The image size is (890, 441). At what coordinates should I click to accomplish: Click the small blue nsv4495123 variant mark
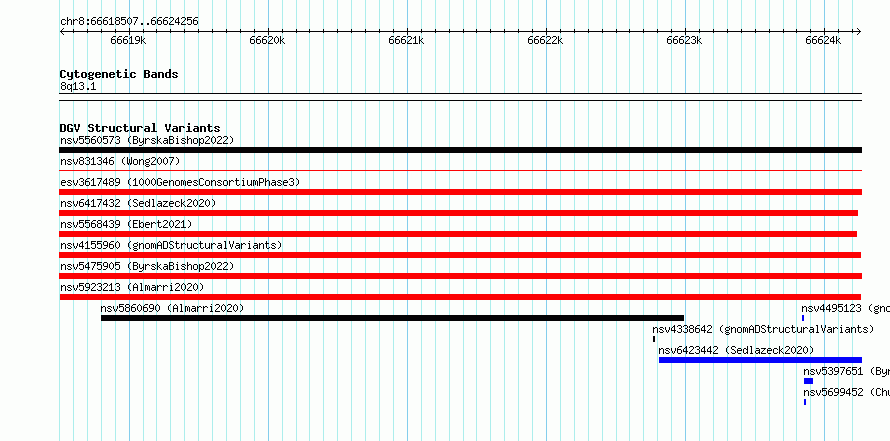[x=803, y=318]
